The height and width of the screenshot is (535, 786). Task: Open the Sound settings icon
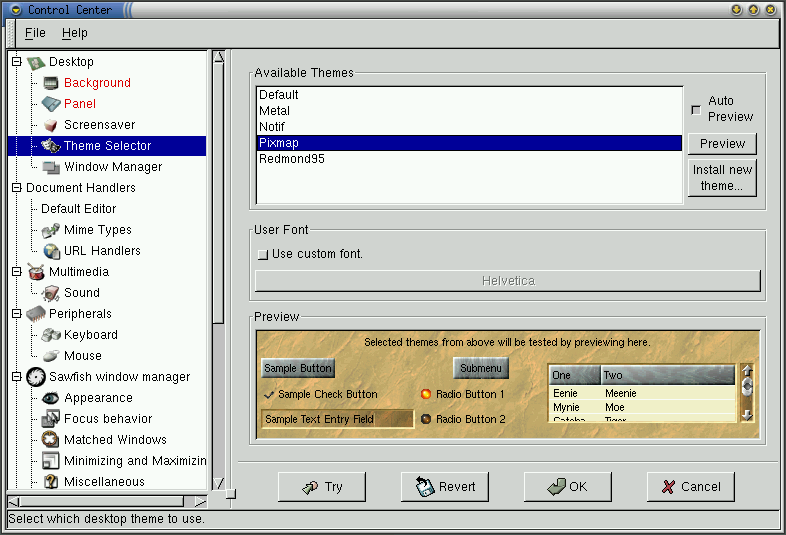pyautogui.click(x=51, y=293)
